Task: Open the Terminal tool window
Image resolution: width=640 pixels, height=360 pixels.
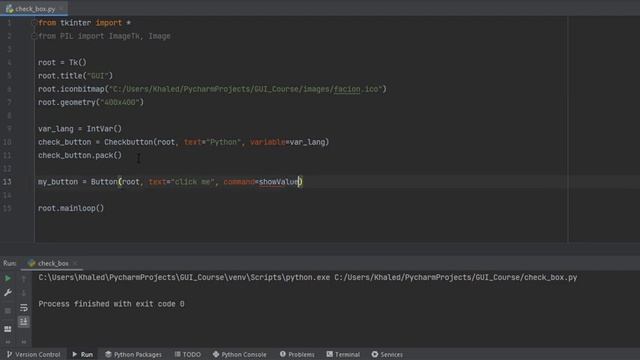Action: tap(343, 354)
